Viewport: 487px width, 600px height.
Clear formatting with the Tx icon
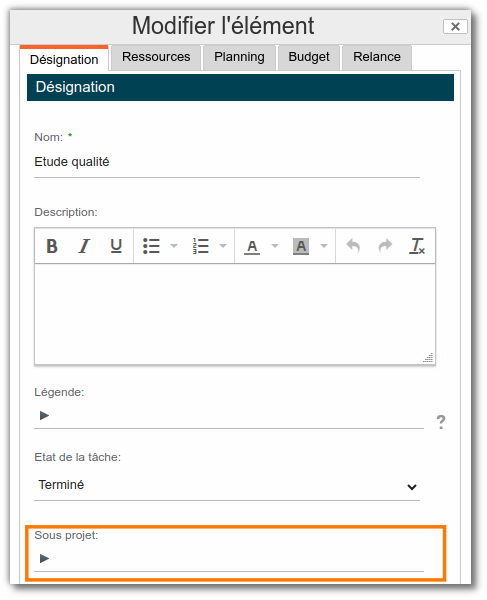[x=417, y=246]
